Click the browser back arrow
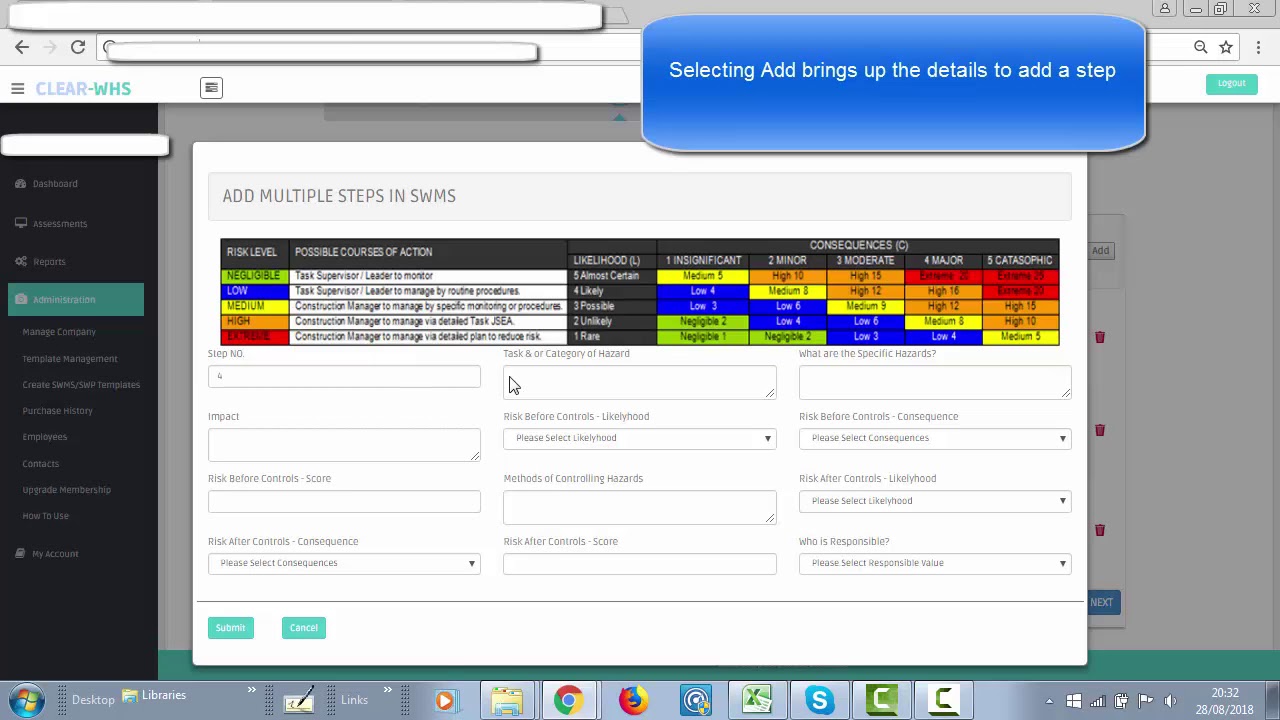The width and height of the screenshot is (1280, 720). tap(22, 47)
